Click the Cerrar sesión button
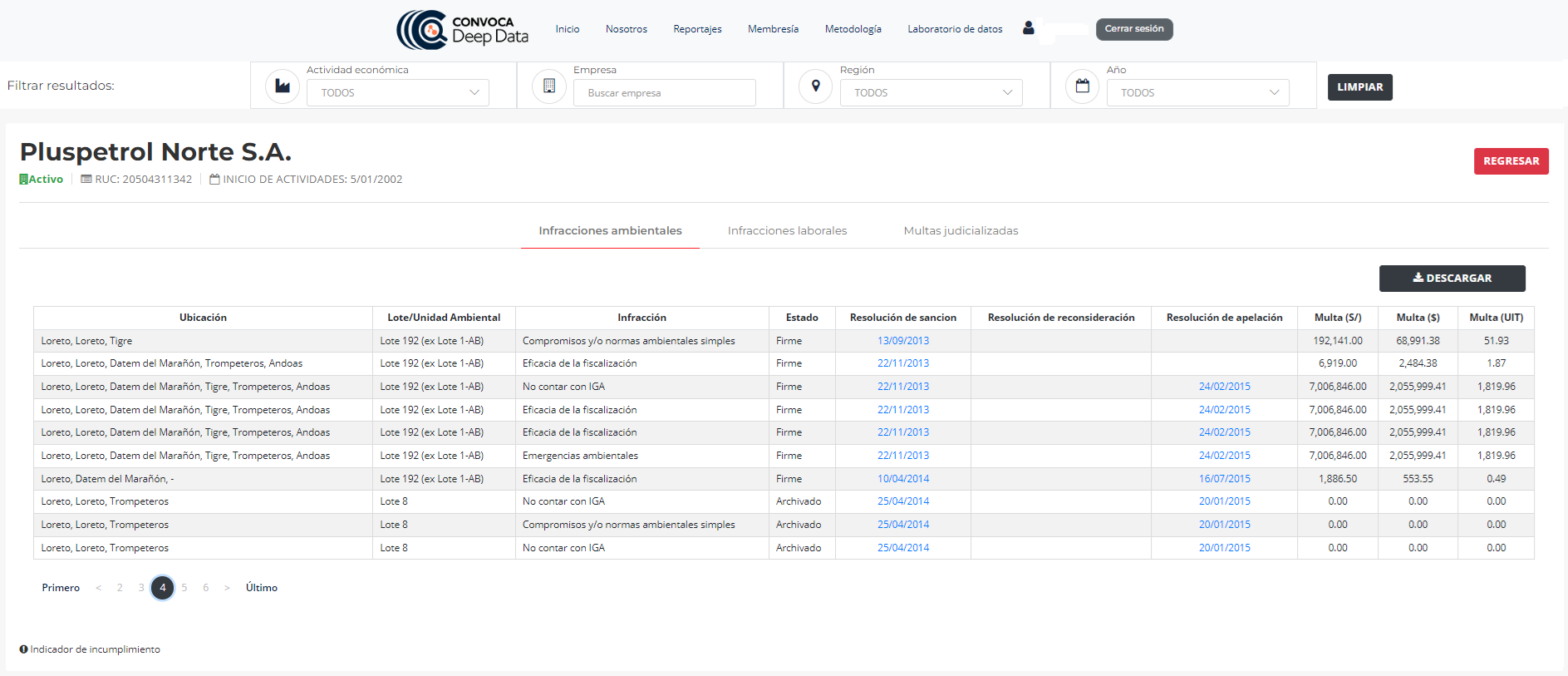Viewport: 1568px width, 676px height. (1134, 29)
